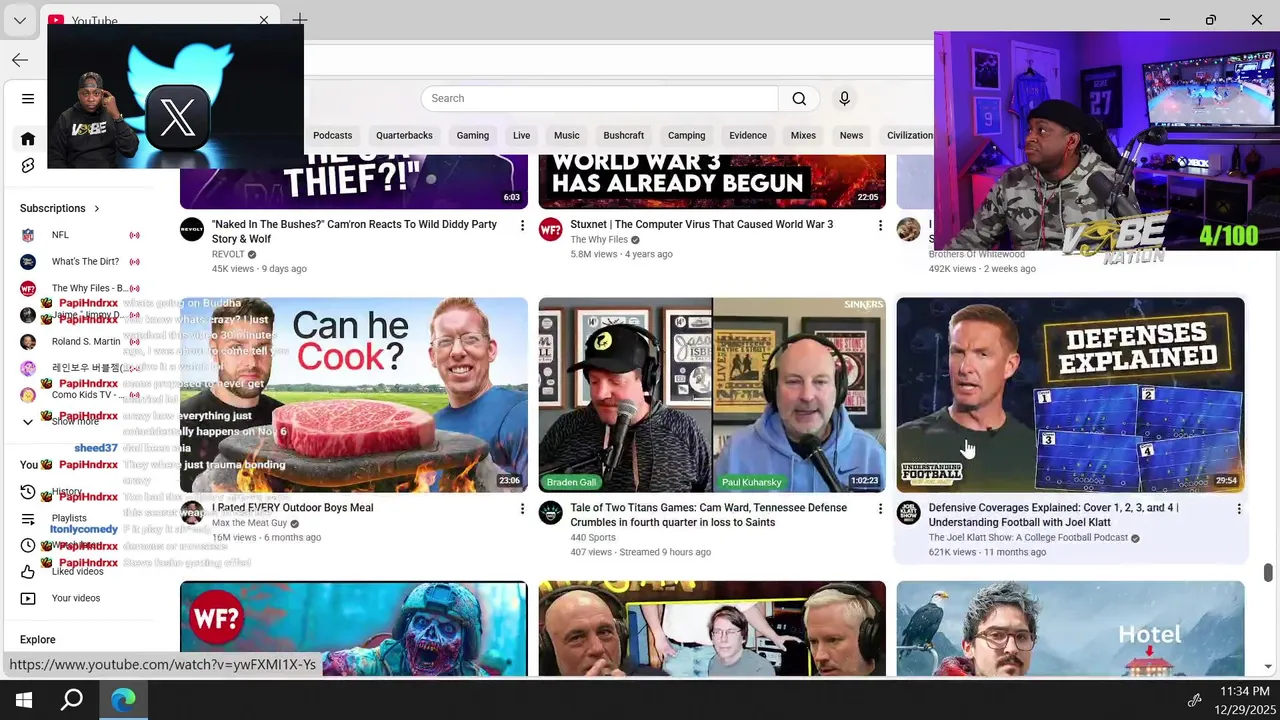Viewport: 1280px width, 720px height.
Task: Open Windows Start menu
Action: click(24, 700)
